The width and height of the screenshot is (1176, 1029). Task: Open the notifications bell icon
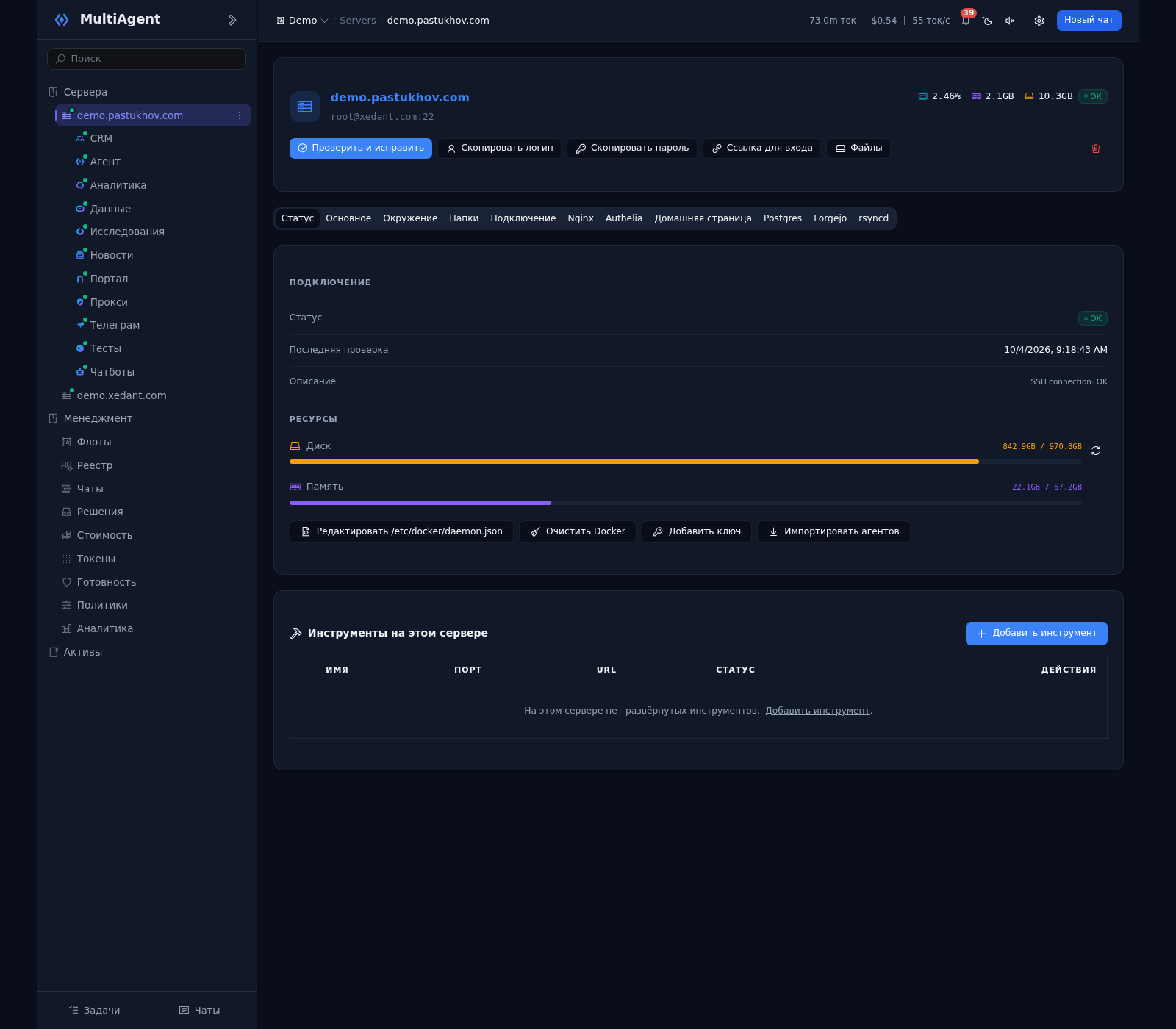click(x=966, y=21)
